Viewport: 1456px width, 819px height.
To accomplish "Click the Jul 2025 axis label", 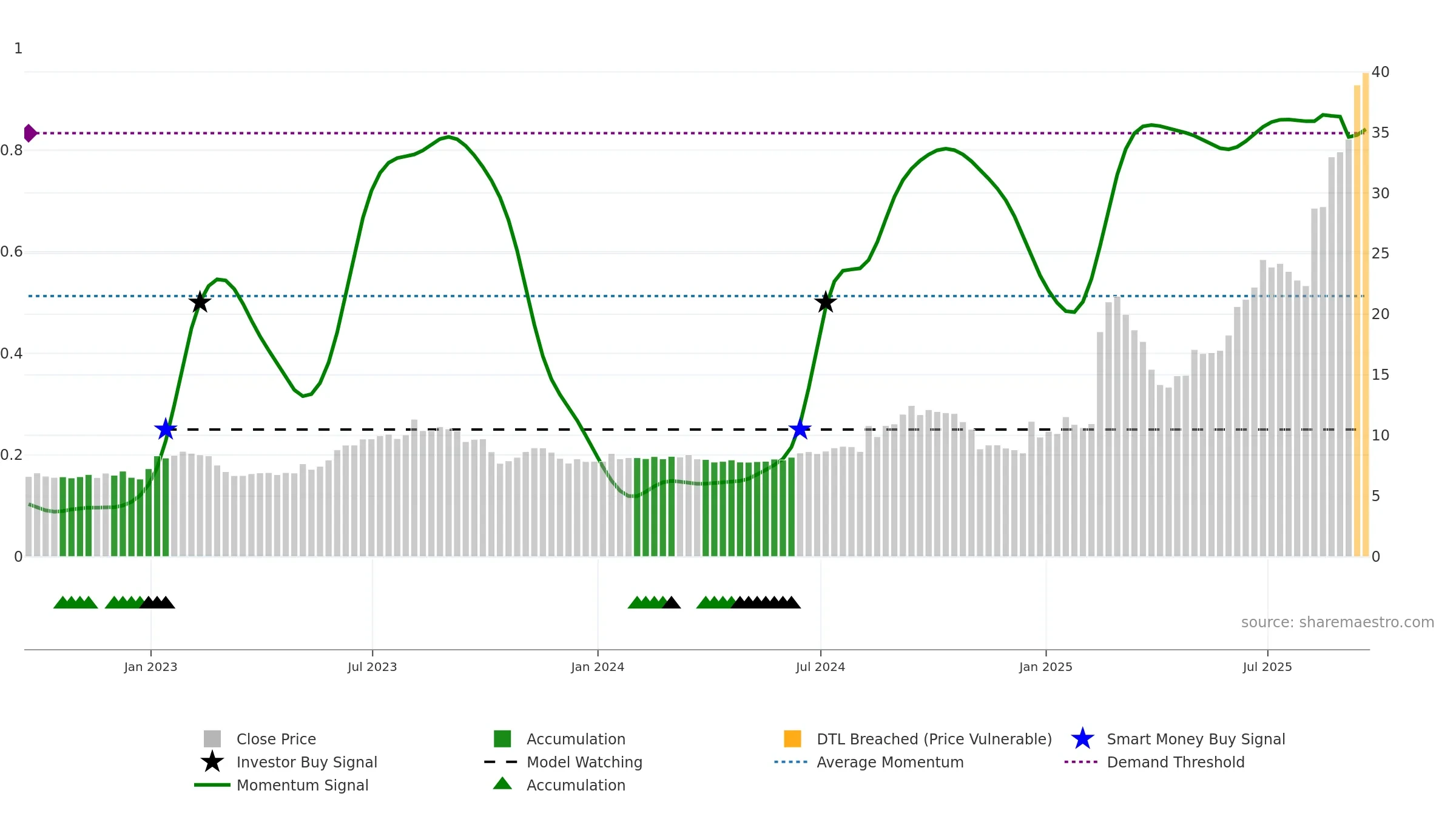I will 1267,667.
